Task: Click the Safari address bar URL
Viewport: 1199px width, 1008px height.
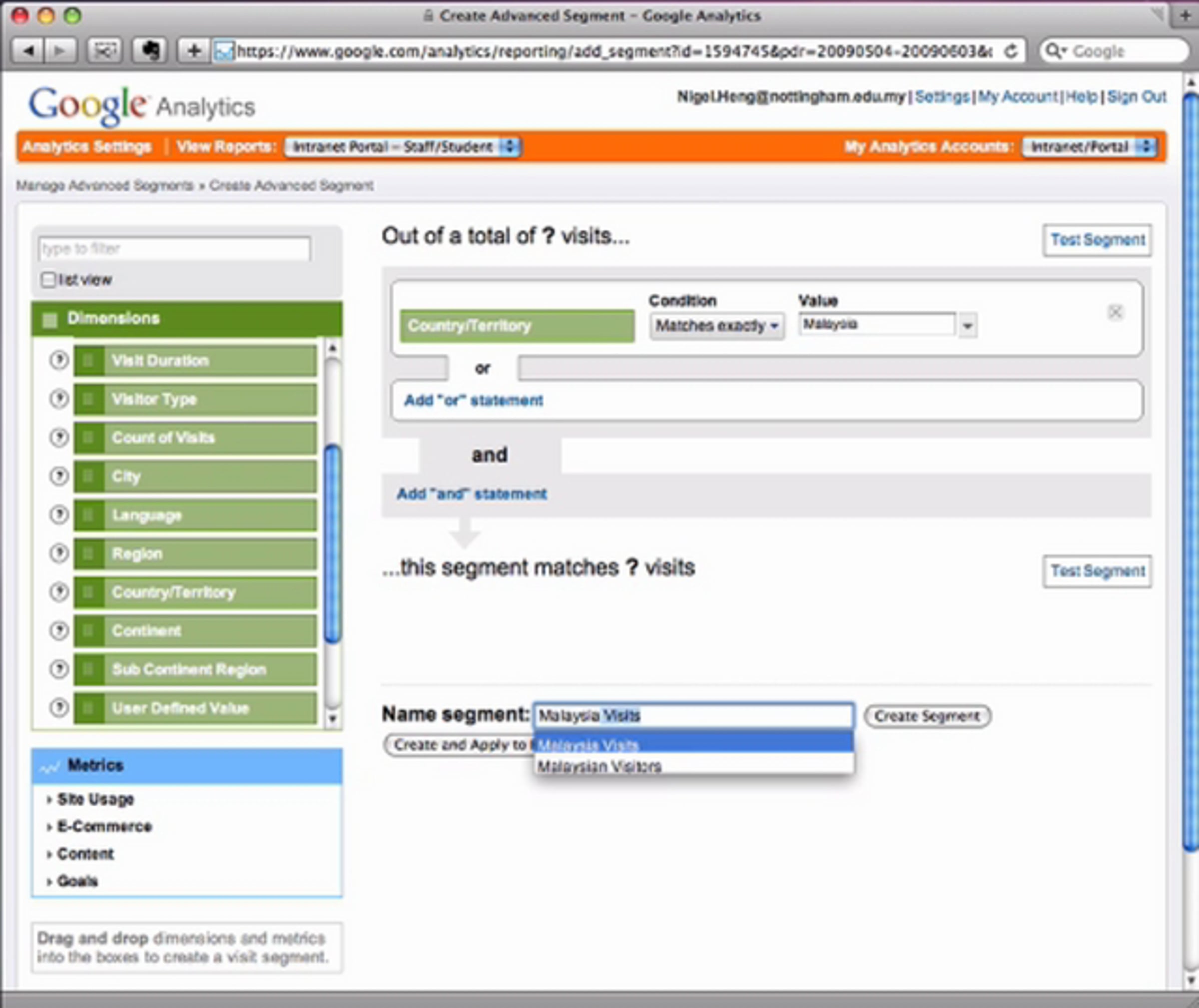Action: [x=614, y=51]
